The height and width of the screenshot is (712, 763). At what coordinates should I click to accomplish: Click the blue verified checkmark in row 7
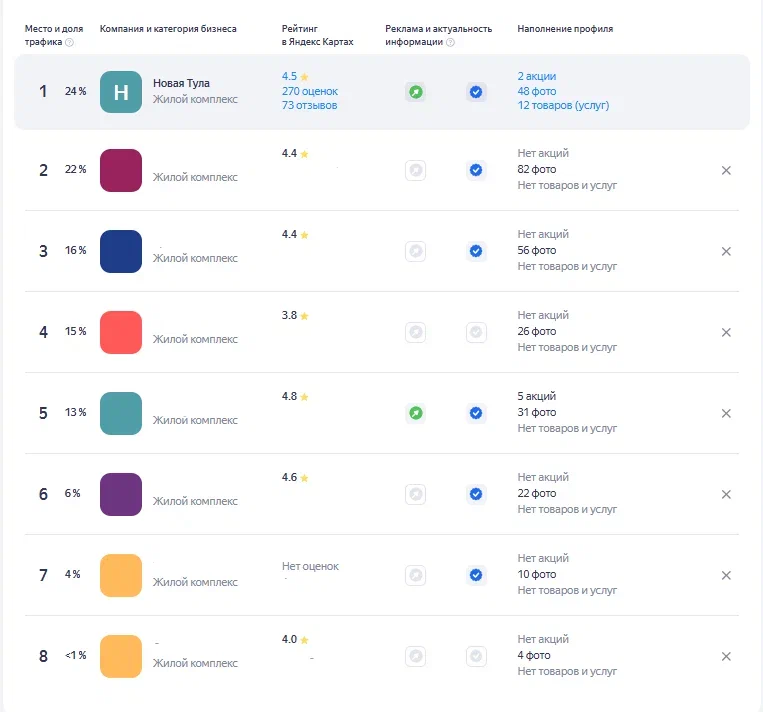[x=476, y=575]
